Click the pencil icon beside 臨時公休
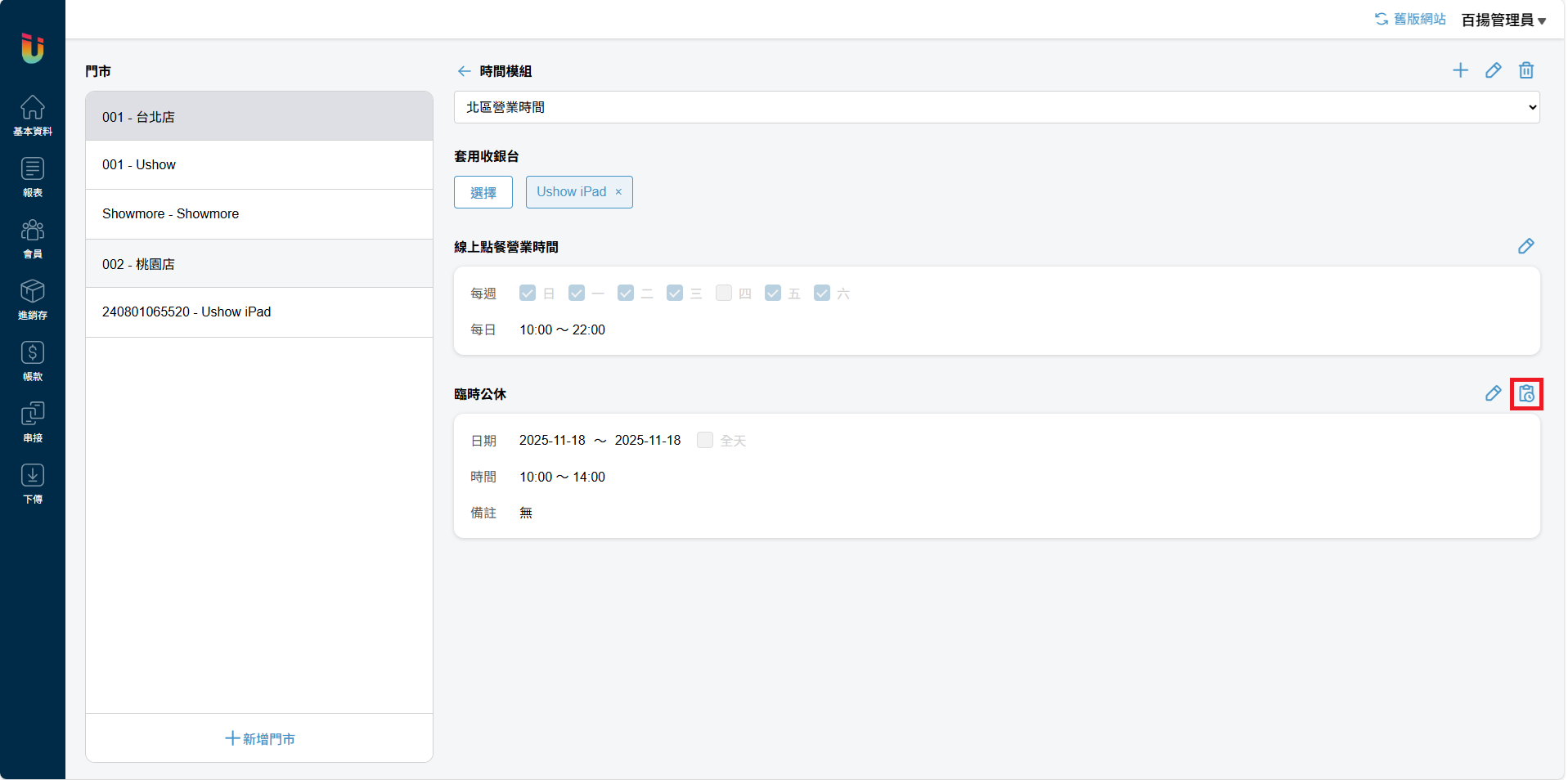Image resolution: width=1568 pixels, height=780 pixels. point(1493,394)
